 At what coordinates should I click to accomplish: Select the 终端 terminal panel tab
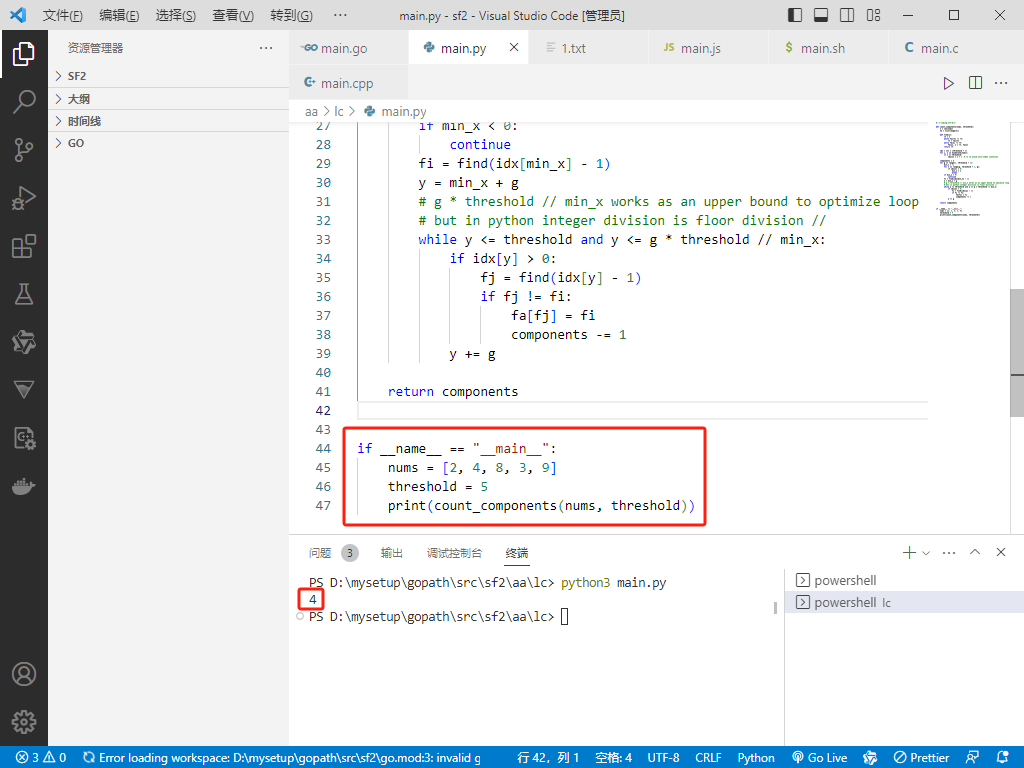[517, 553]
